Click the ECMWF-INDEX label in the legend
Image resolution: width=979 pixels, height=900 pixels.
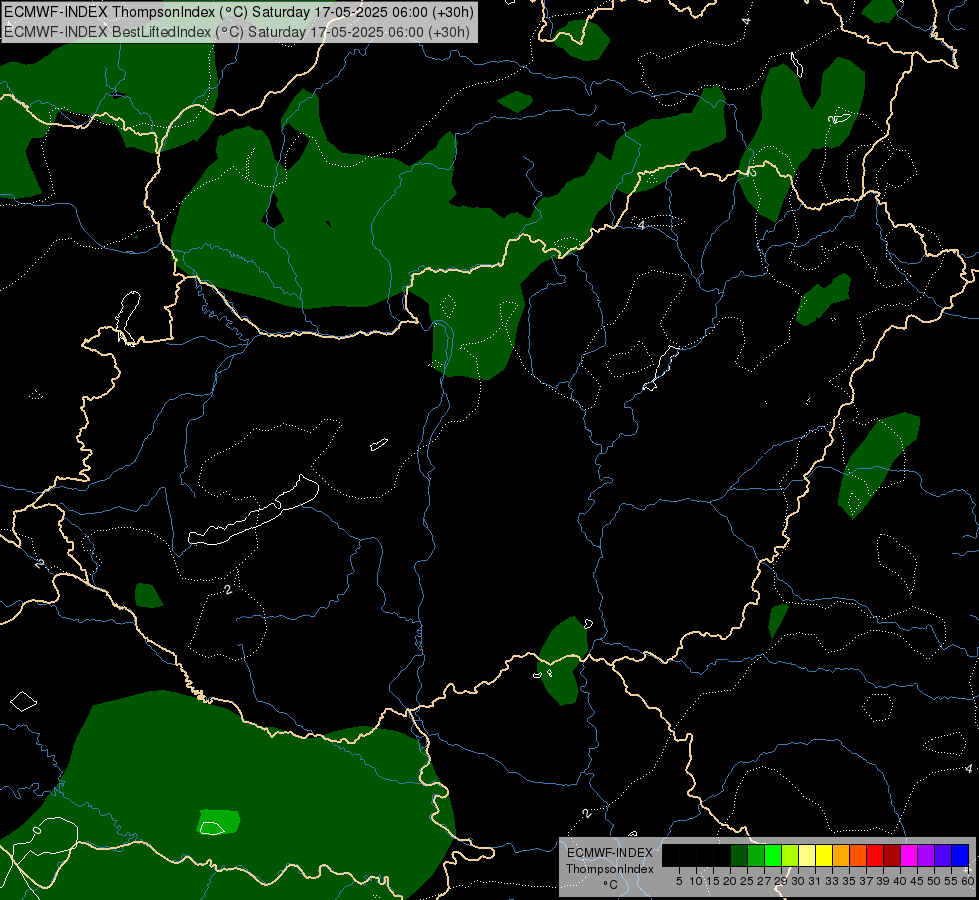point(610,853)
